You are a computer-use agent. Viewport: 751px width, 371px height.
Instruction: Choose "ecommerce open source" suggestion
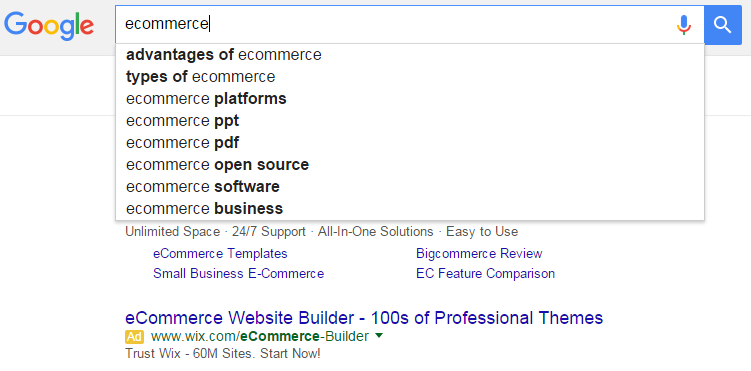tap(410, 165)
